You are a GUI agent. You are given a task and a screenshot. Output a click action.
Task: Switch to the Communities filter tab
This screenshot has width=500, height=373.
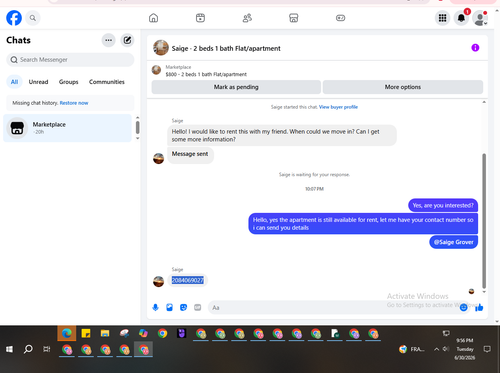tap(107, 82)
